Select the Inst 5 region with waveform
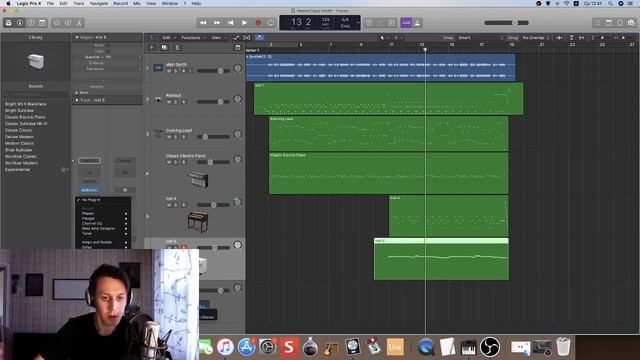Viewport: 640px width, 360px height. [x=441, y=259]
